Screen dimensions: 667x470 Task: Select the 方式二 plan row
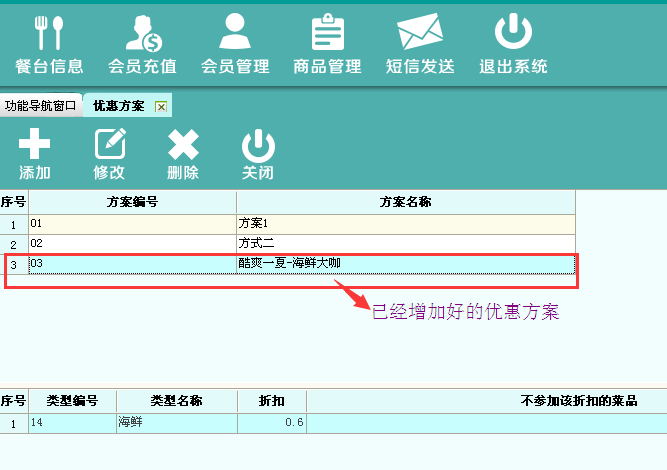300,243
